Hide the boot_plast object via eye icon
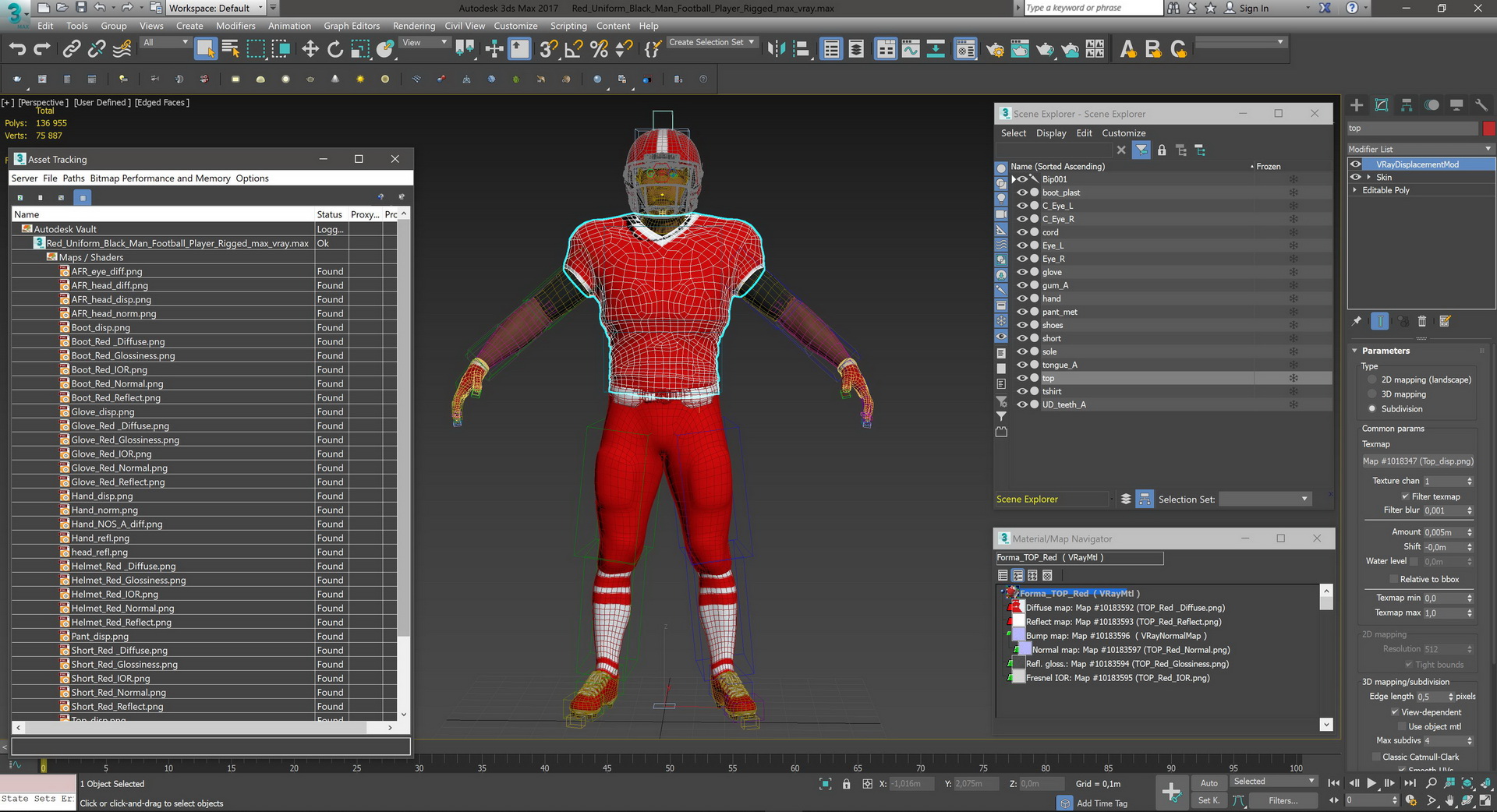Screen dimensions: 1497x812 1022,192
